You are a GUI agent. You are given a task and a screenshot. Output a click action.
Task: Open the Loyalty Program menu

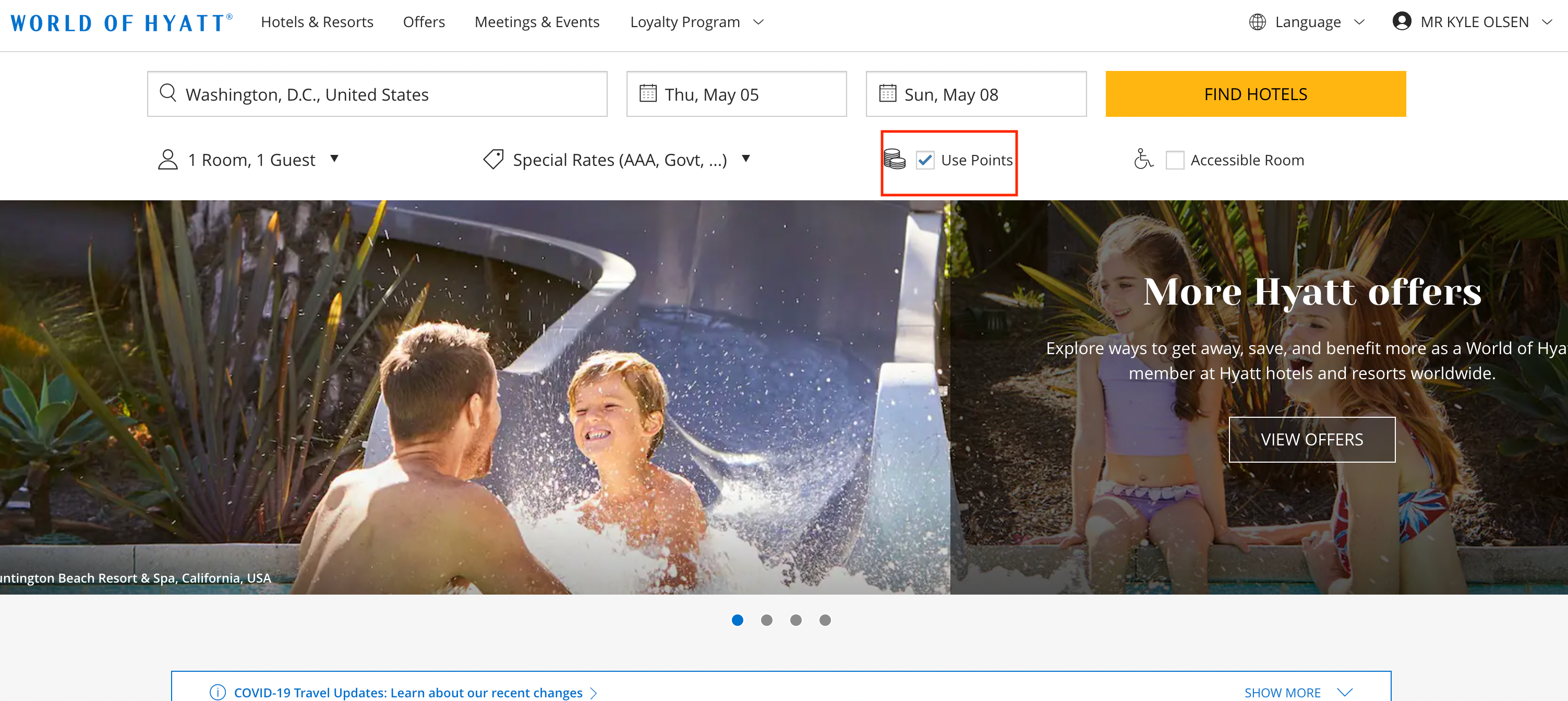tap(685, 22)
